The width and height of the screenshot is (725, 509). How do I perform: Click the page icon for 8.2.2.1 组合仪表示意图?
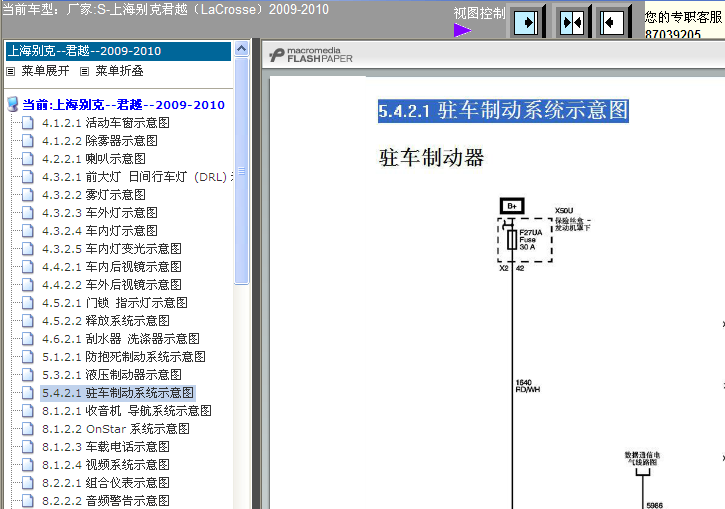pos(28,484)
